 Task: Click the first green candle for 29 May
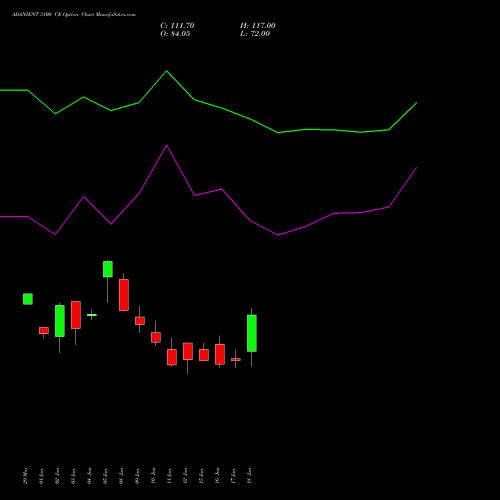click(x=28, y=299)
